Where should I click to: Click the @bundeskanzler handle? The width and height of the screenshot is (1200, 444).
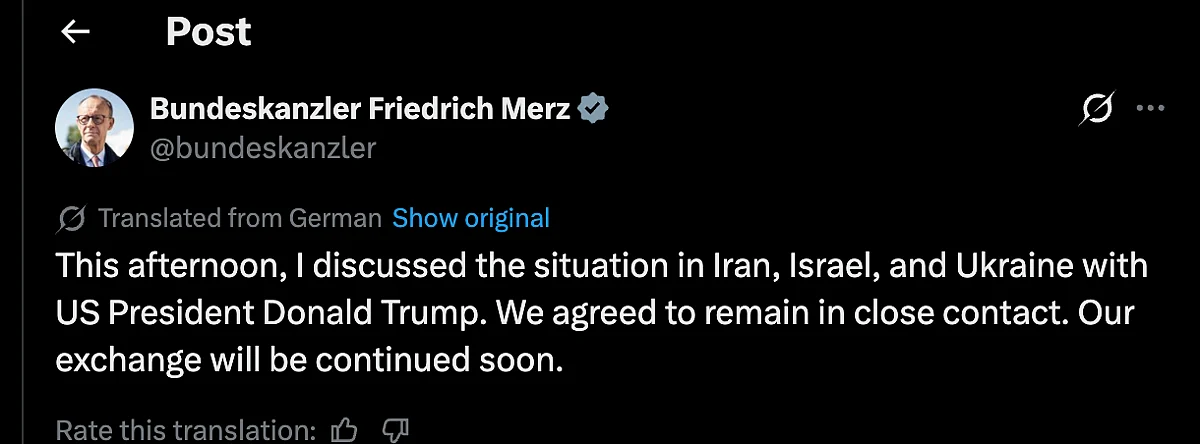[x=263, y=148]
